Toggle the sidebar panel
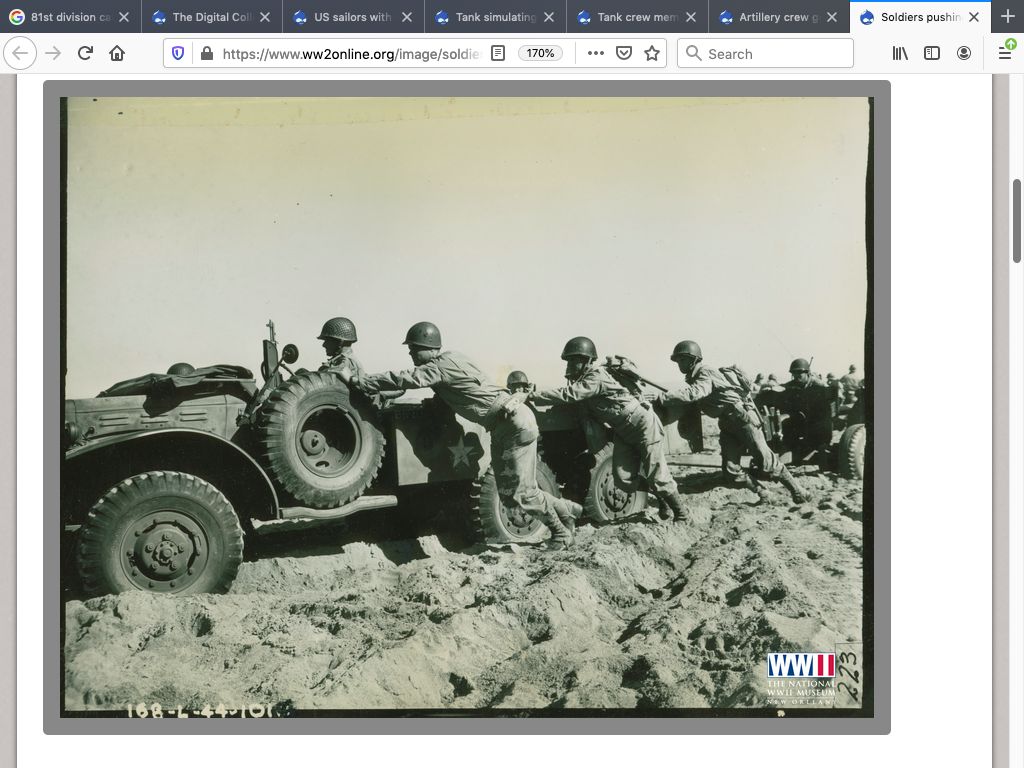 pos(932,53)
